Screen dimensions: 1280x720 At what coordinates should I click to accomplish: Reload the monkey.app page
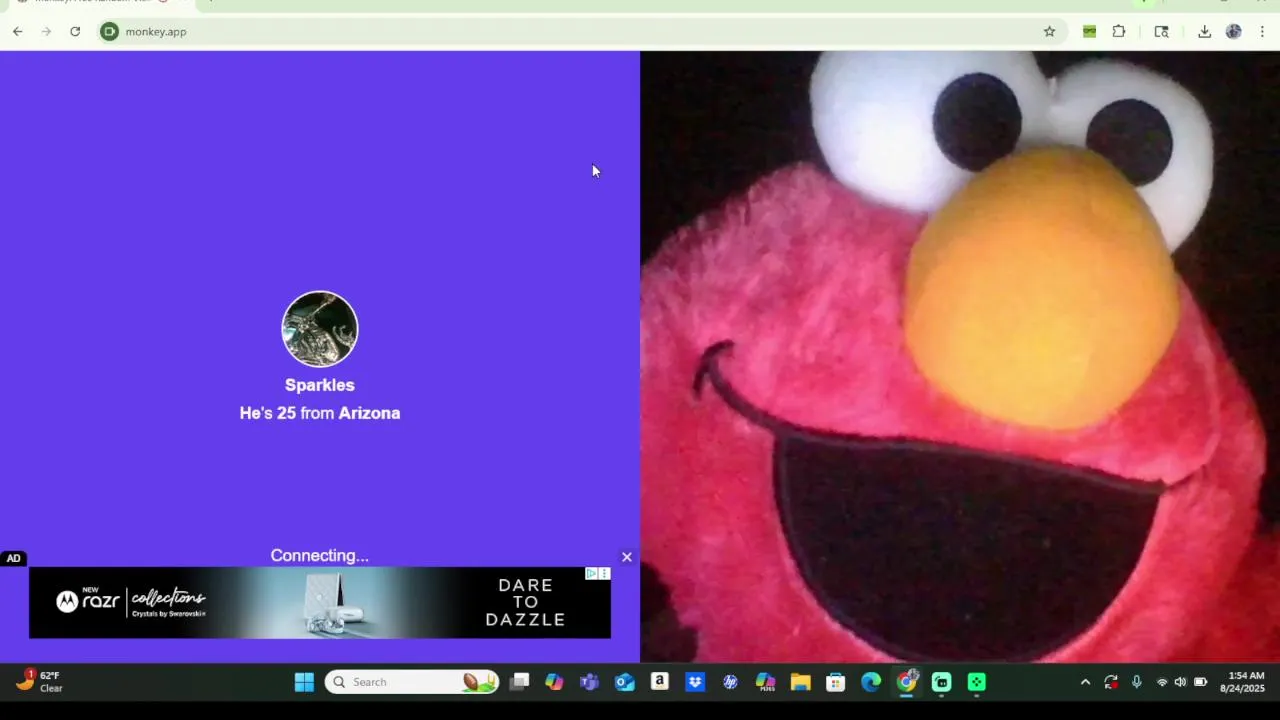pyautogui.click(x=75, y=31)
